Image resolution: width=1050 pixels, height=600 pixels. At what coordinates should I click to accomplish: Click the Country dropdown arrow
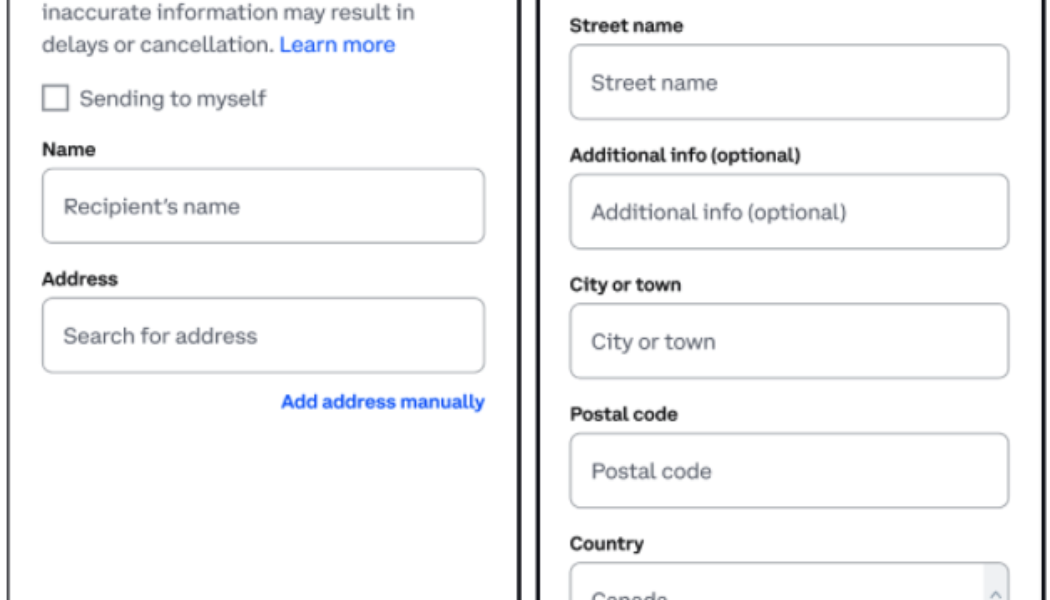click(995, 582)
